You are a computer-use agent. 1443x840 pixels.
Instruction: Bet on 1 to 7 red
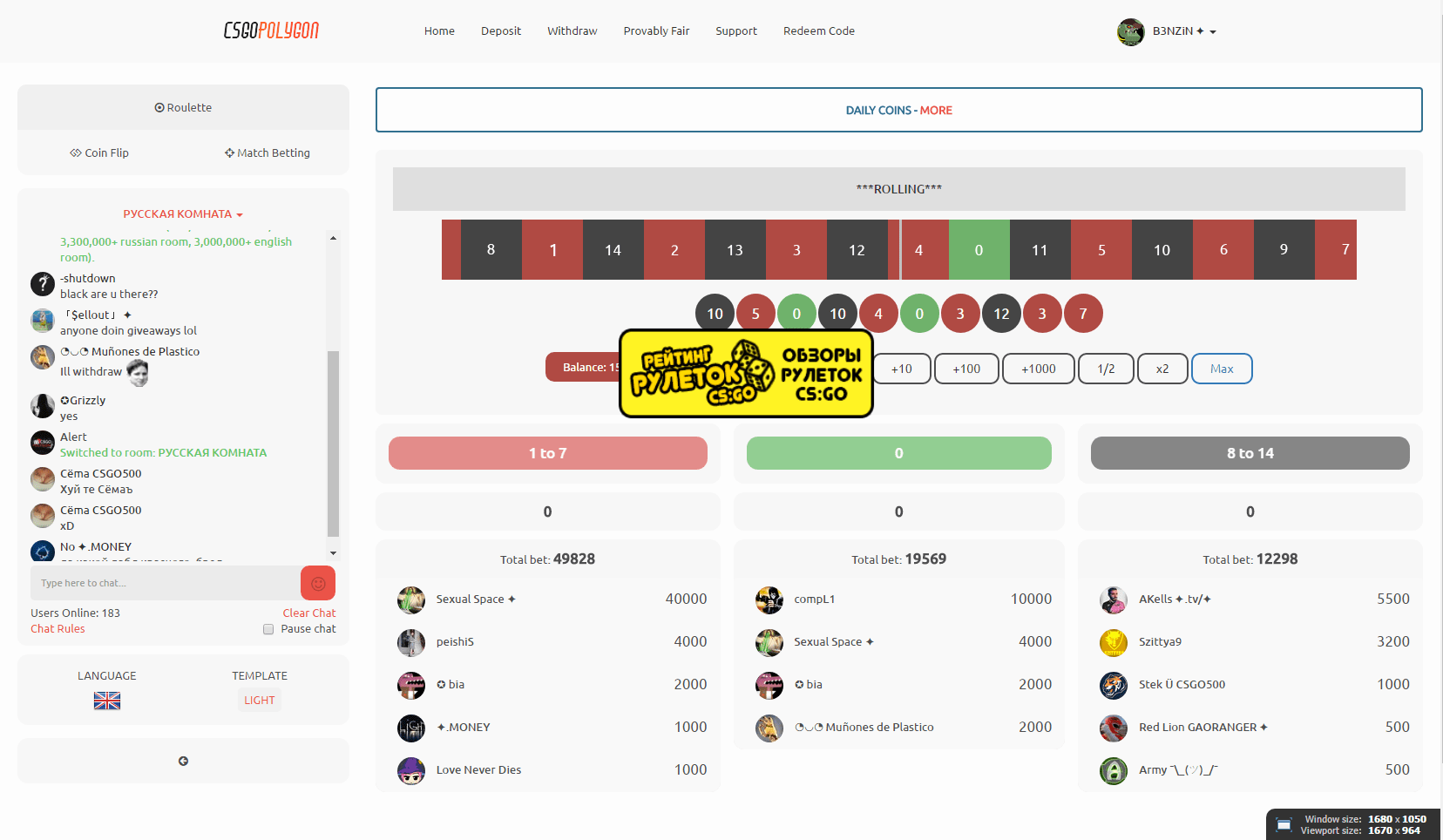(548, 453)
